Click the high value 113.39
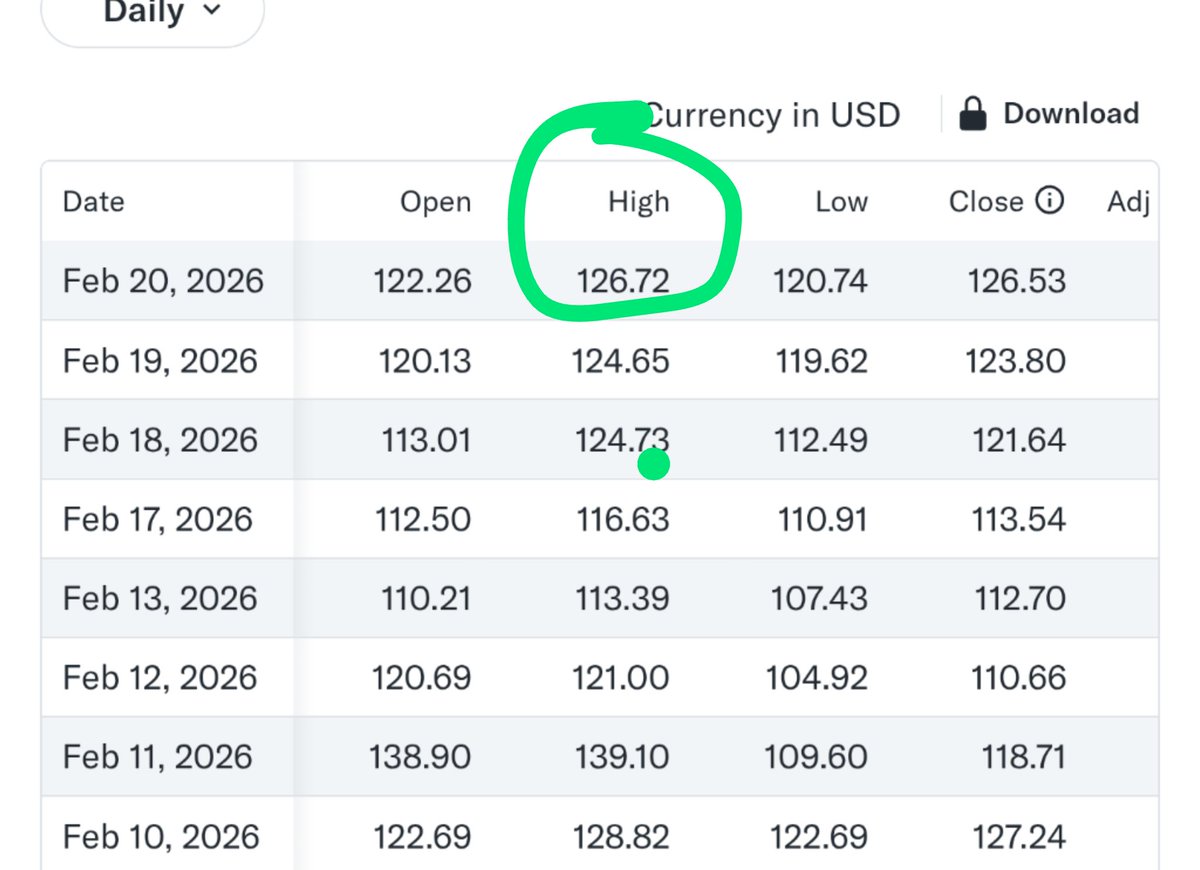 click(622, 599)
